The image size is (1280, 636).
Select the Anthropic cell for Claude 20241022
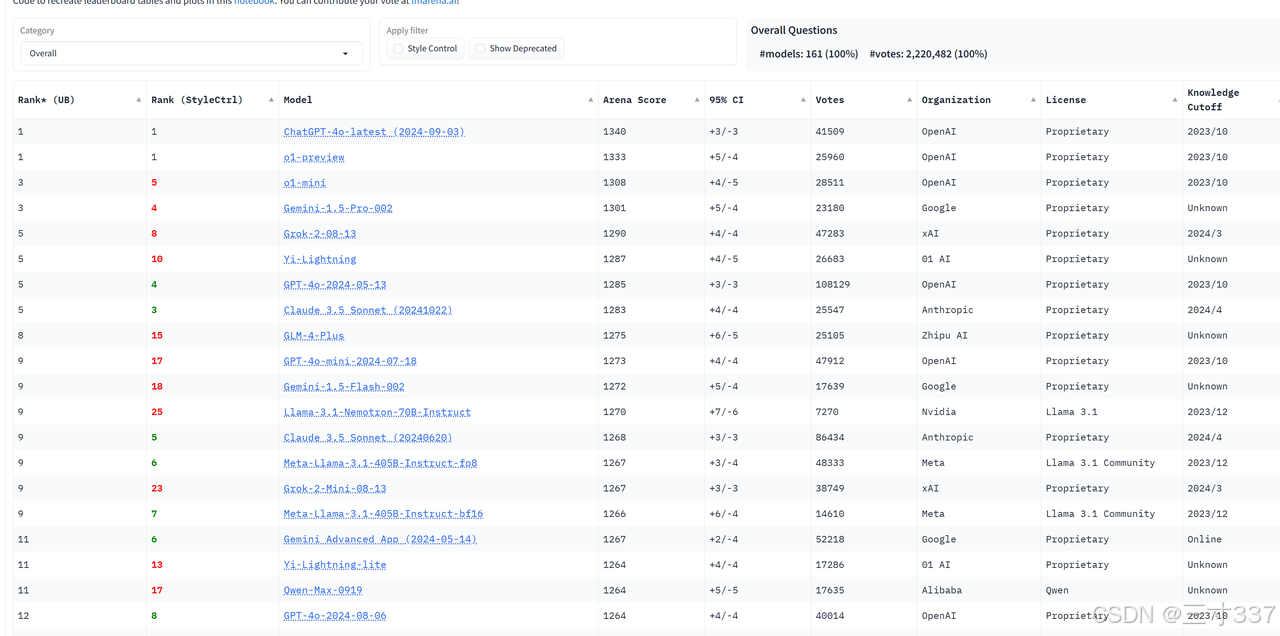coord(948,310)
